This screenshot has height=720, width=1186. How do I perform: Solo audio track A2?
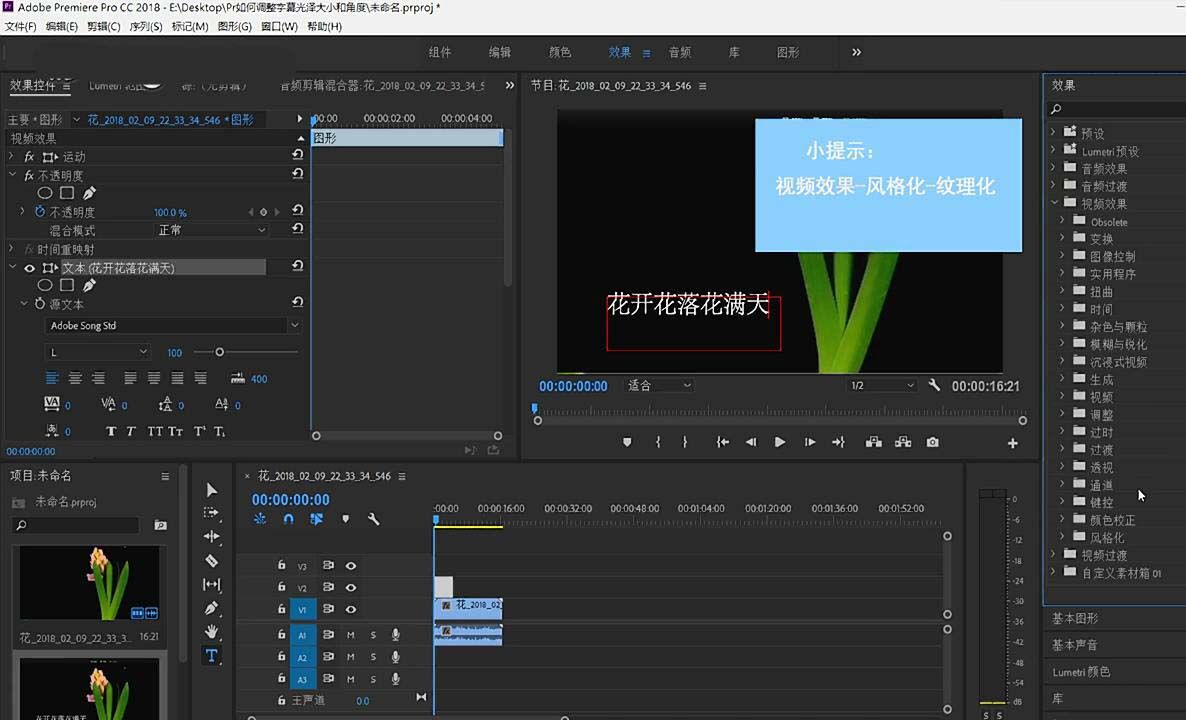(x=371, y=656)
